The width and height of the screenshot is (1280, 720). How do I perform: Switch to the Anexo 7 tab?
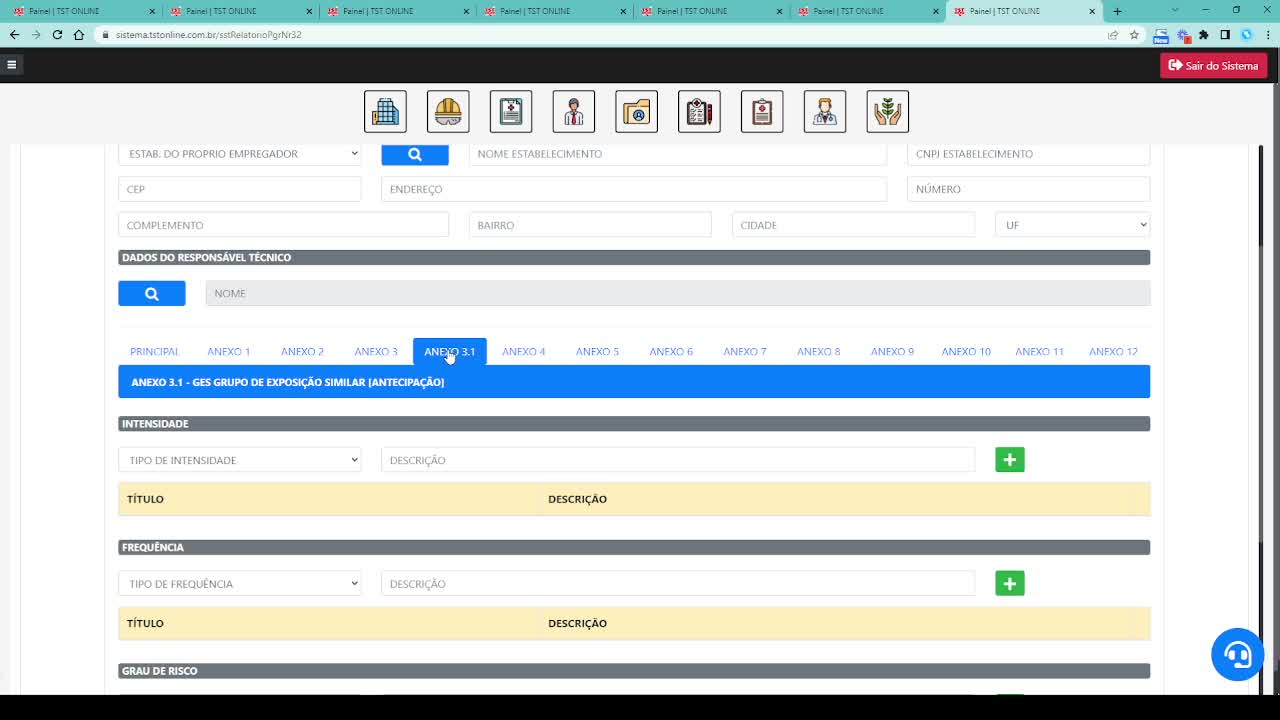click(x=745, y=351)
